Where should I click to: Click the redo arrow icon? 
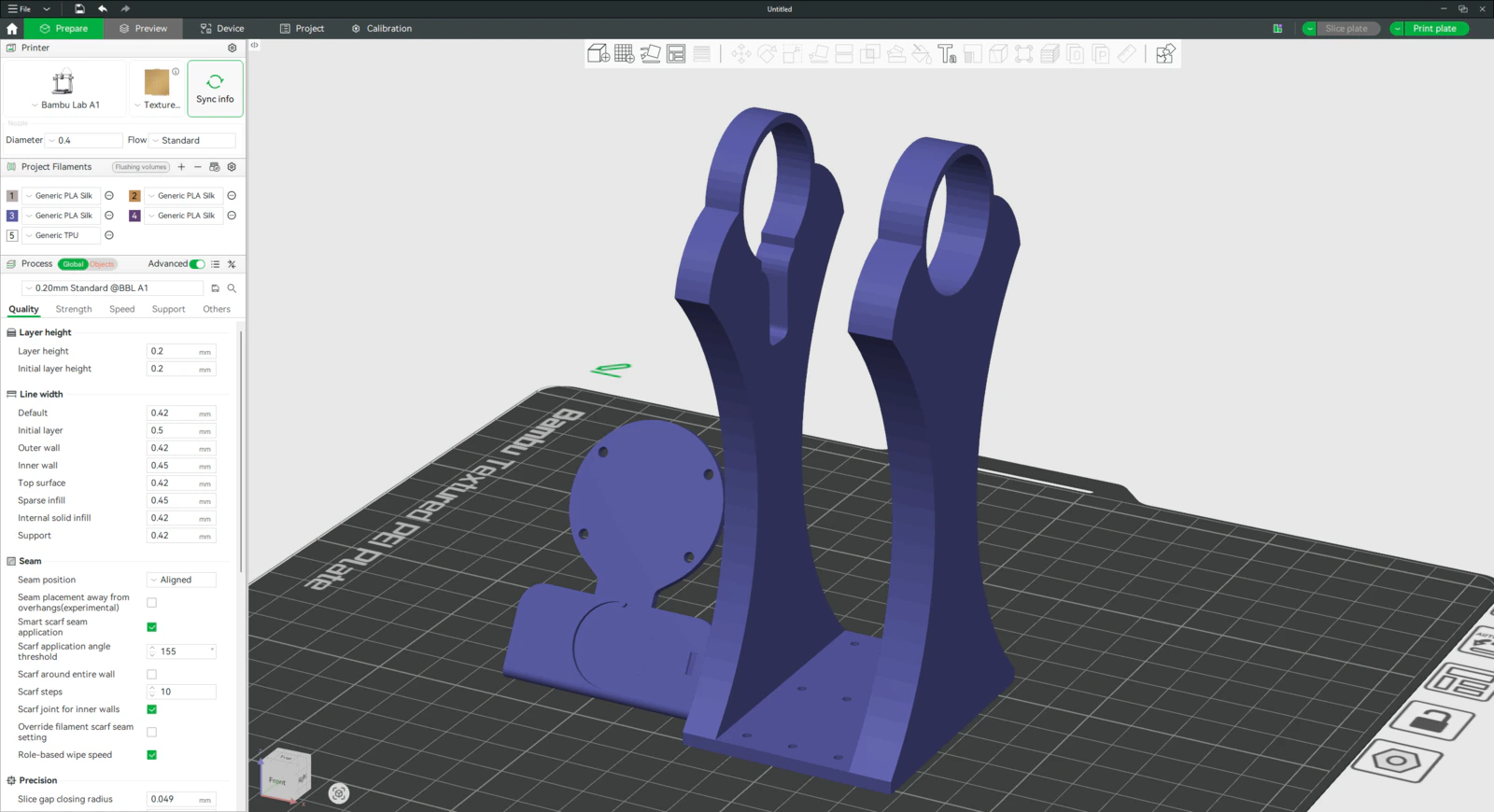point(125,8)
